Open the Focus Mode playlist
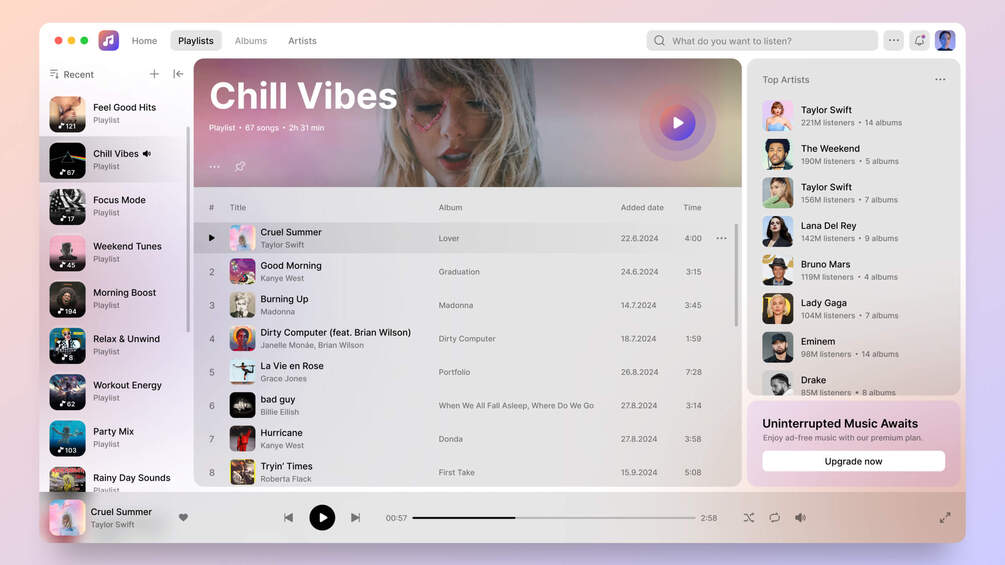The image size is (1005, 565). [113, 206]
